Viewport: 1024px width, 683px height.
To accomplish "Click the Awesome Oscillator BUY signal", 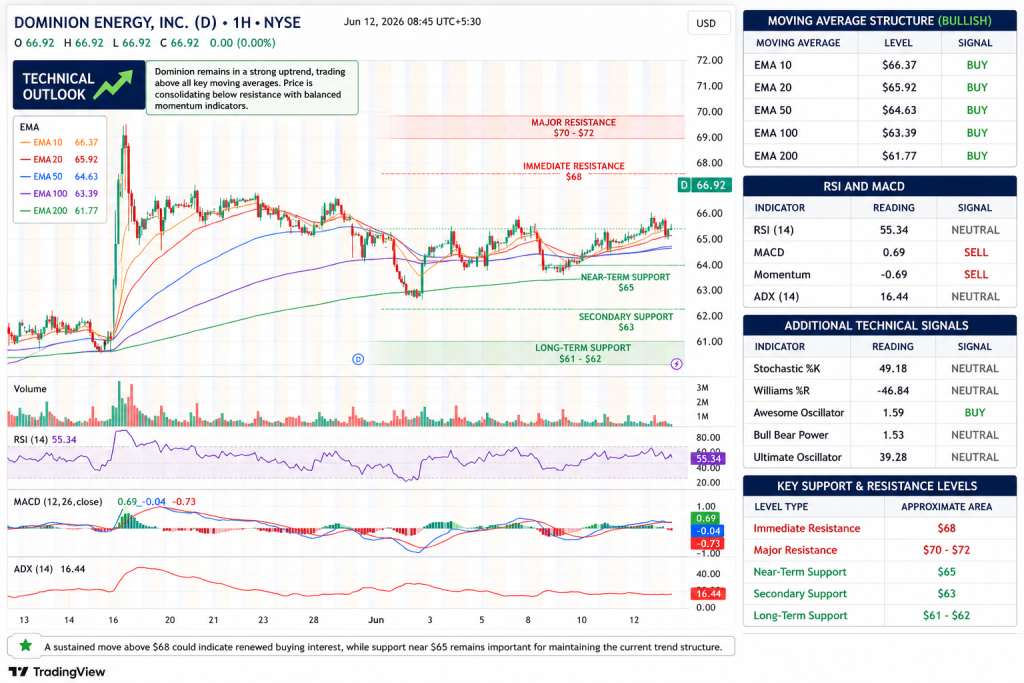I will tap(975, 413).
